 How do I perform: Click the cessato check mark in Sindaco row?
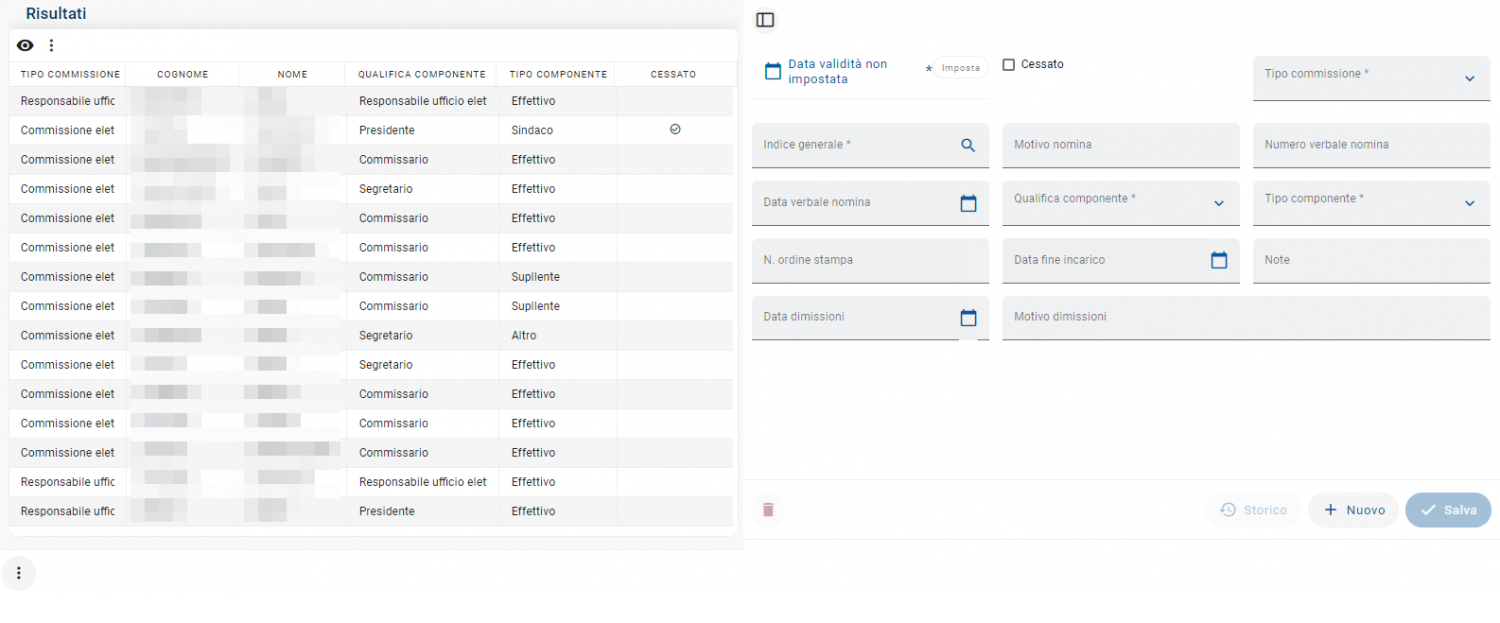[x=675, y=130]
